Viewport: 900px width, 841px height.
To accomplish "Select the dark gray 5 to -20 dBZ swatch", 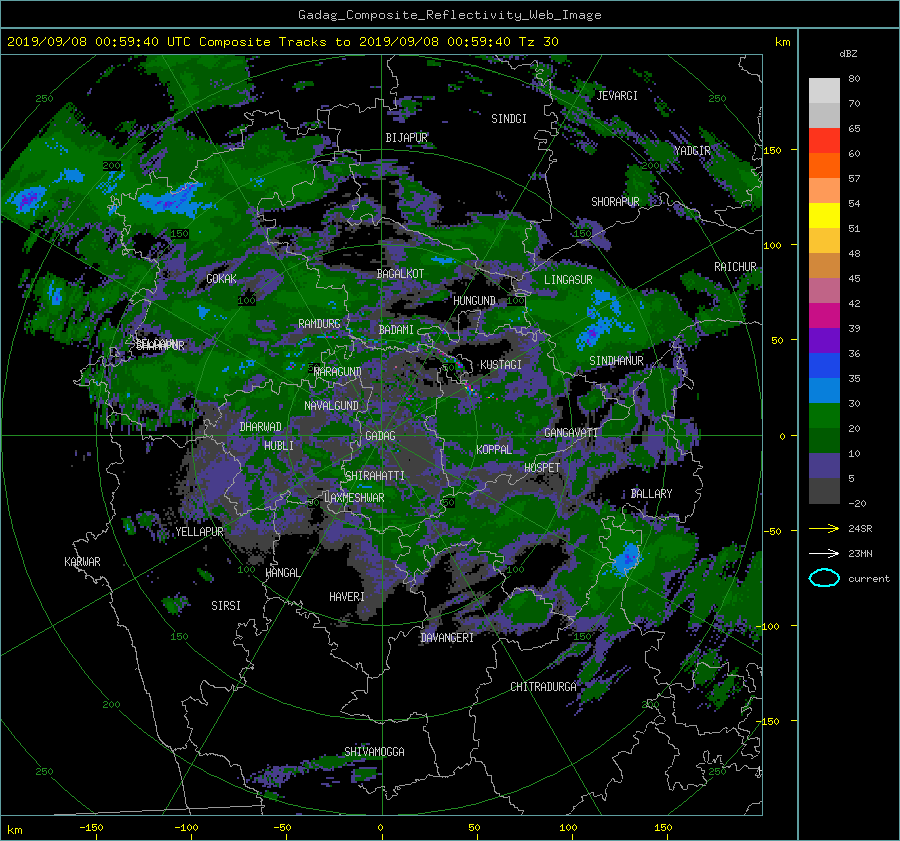I will pos(824,490).
